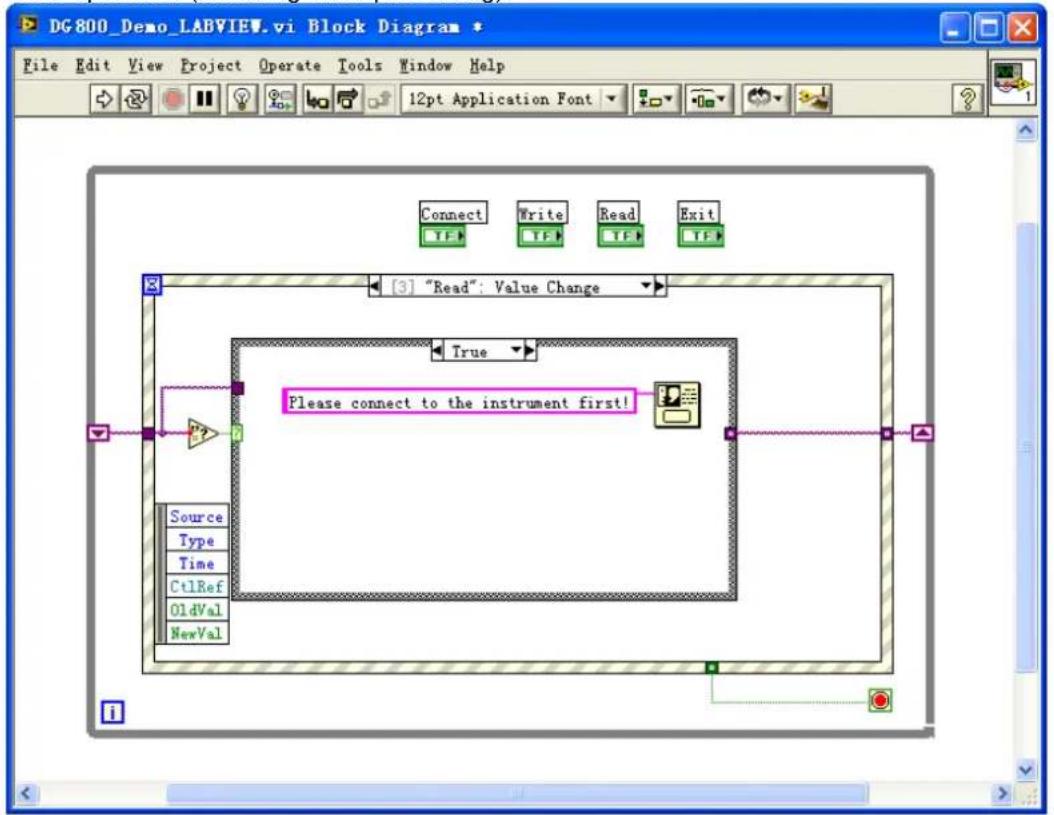Click the Abort Execution stop button

click(x=173, y=100)
